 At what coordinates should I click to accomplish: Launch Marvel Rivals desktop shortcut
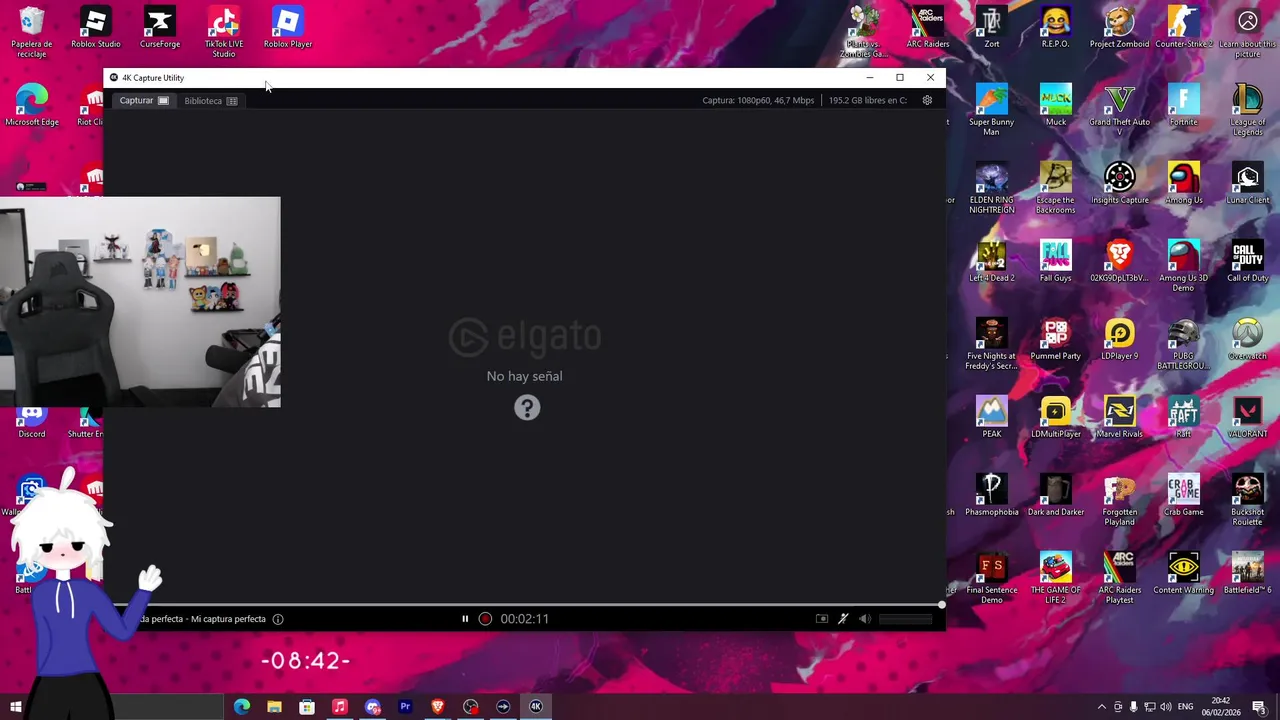click(x=1120, y=418)
